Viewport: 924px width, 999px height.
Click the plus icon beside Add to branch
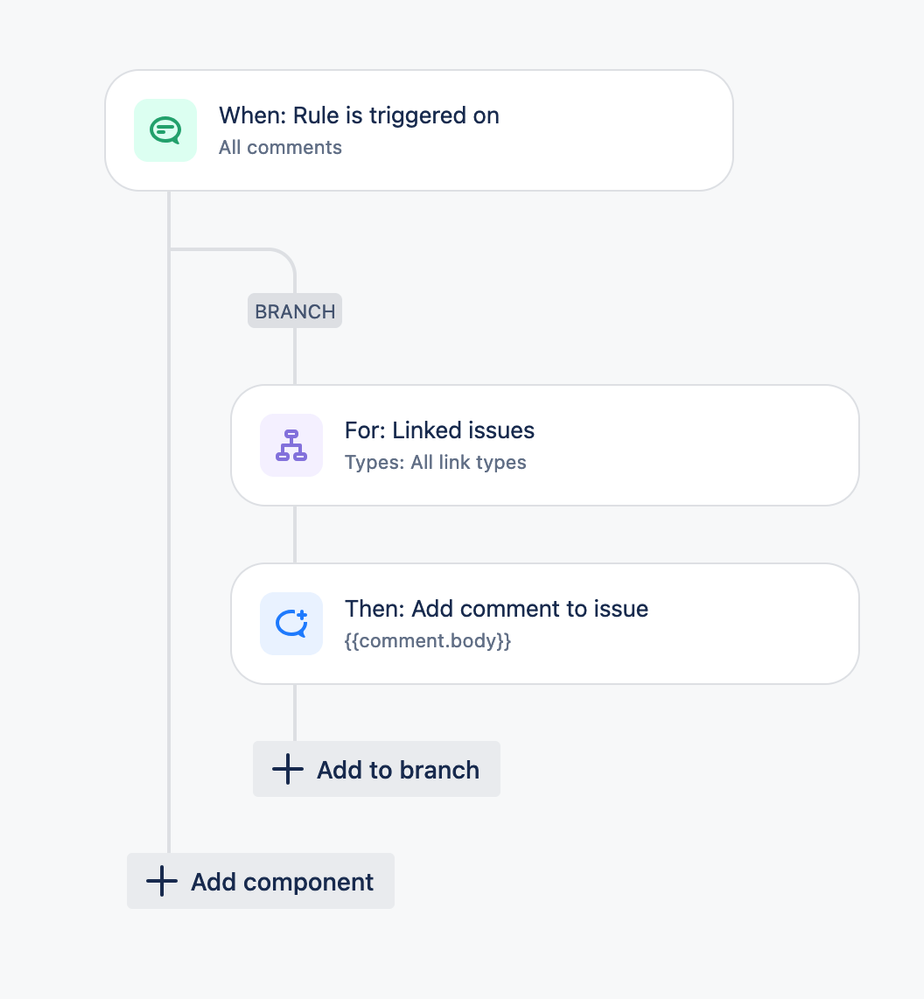(287, 769)
